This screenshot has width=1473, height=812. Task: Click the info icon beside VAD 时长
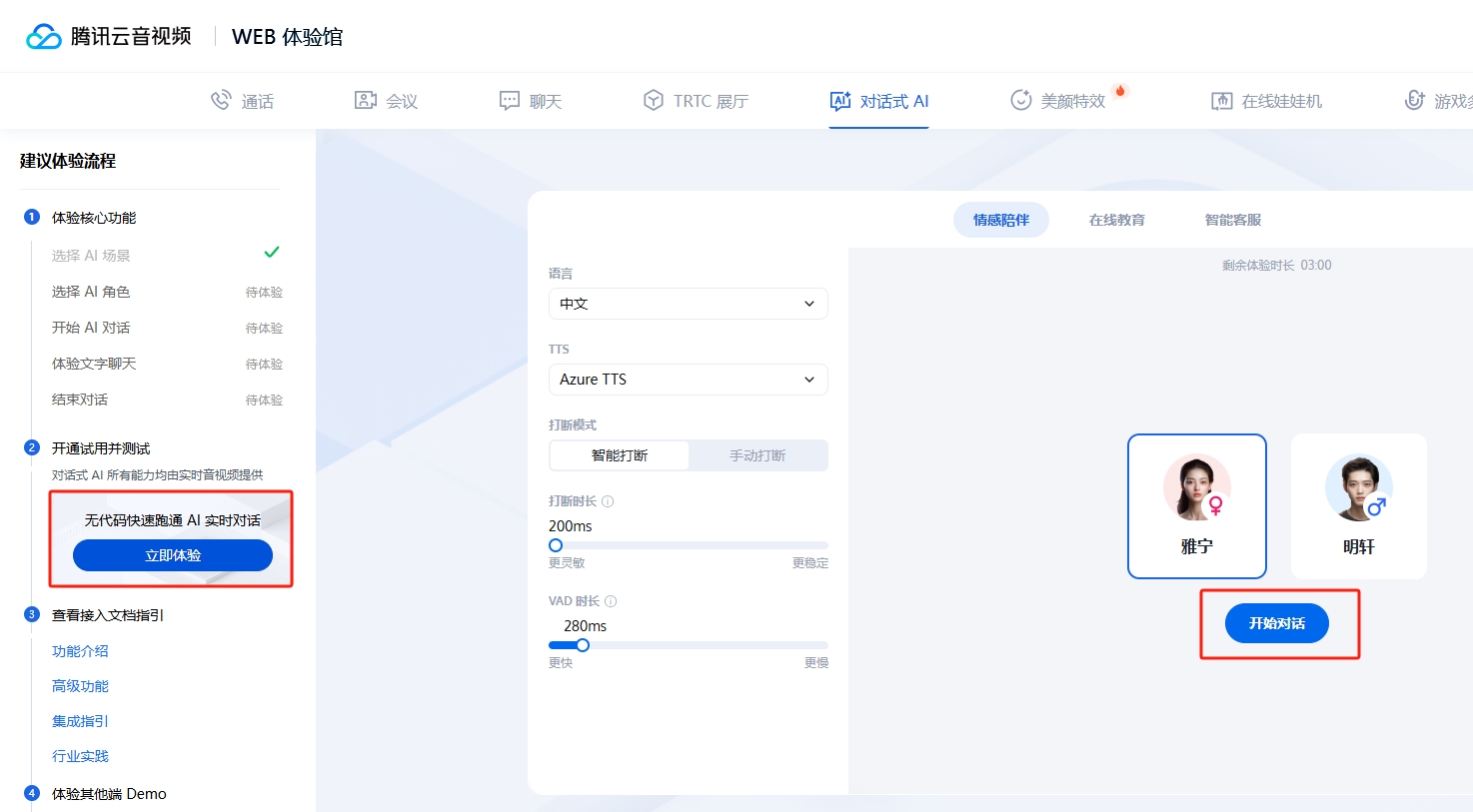[x=611, y=601]
